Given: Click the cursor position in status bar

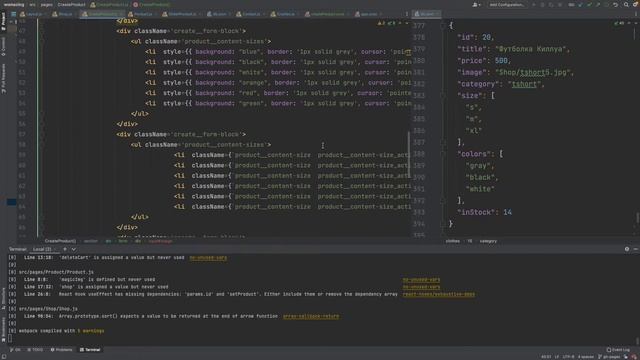Looking at the screenshot, I should [546, 357].
